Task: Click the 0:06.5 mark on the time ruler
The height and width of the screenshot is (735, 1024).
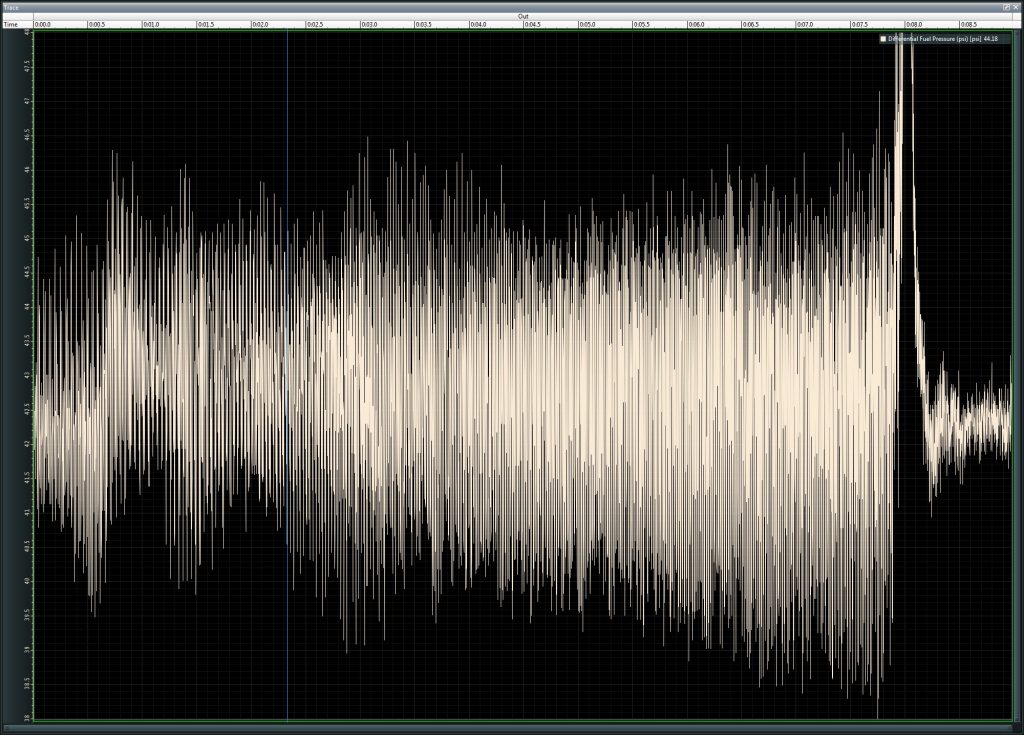Action: (750, 24)
